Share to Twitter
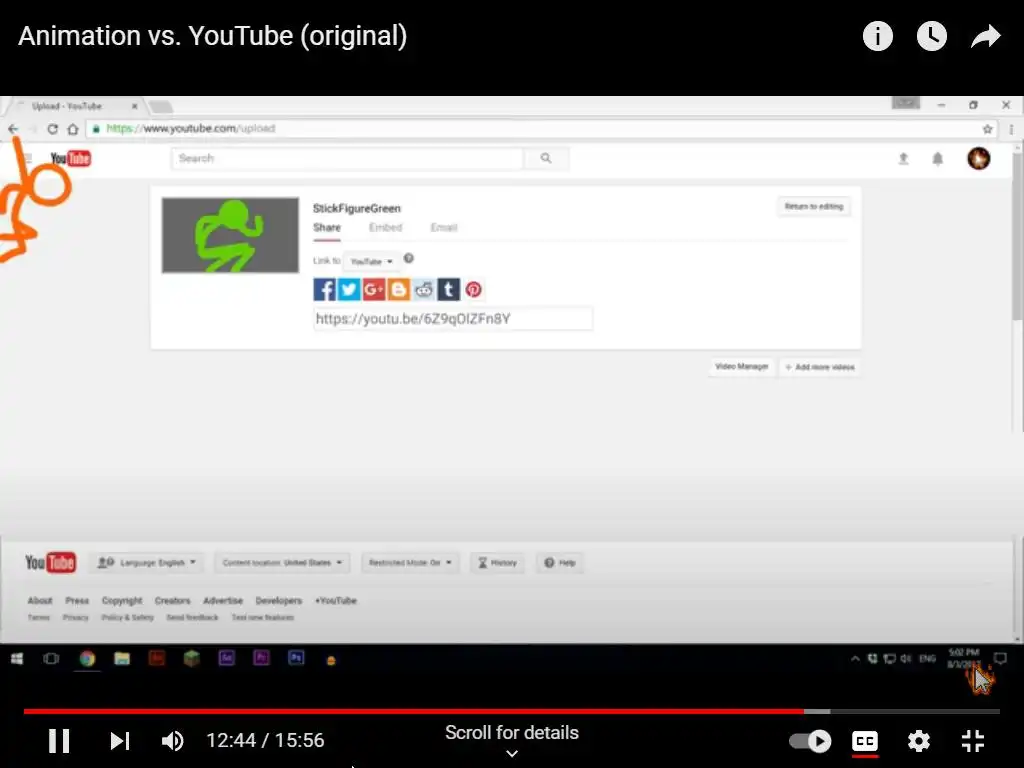 pyautogui.click(x=349, y=289)
